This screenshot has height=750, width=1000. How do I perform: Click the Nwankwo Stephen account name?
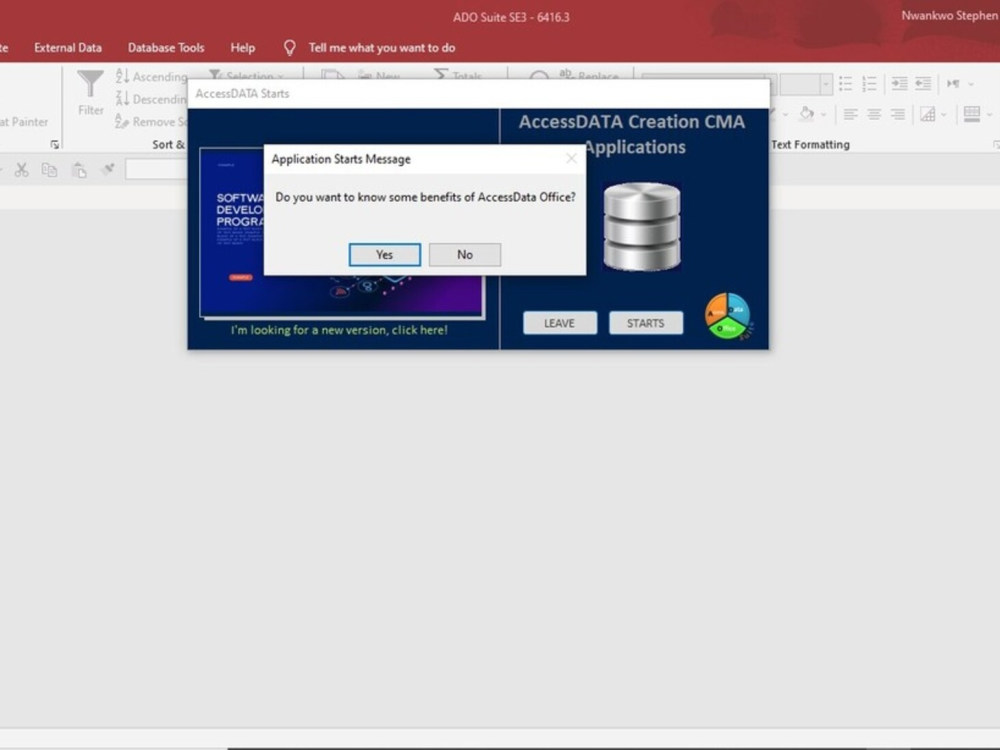(x=950, y=15)
